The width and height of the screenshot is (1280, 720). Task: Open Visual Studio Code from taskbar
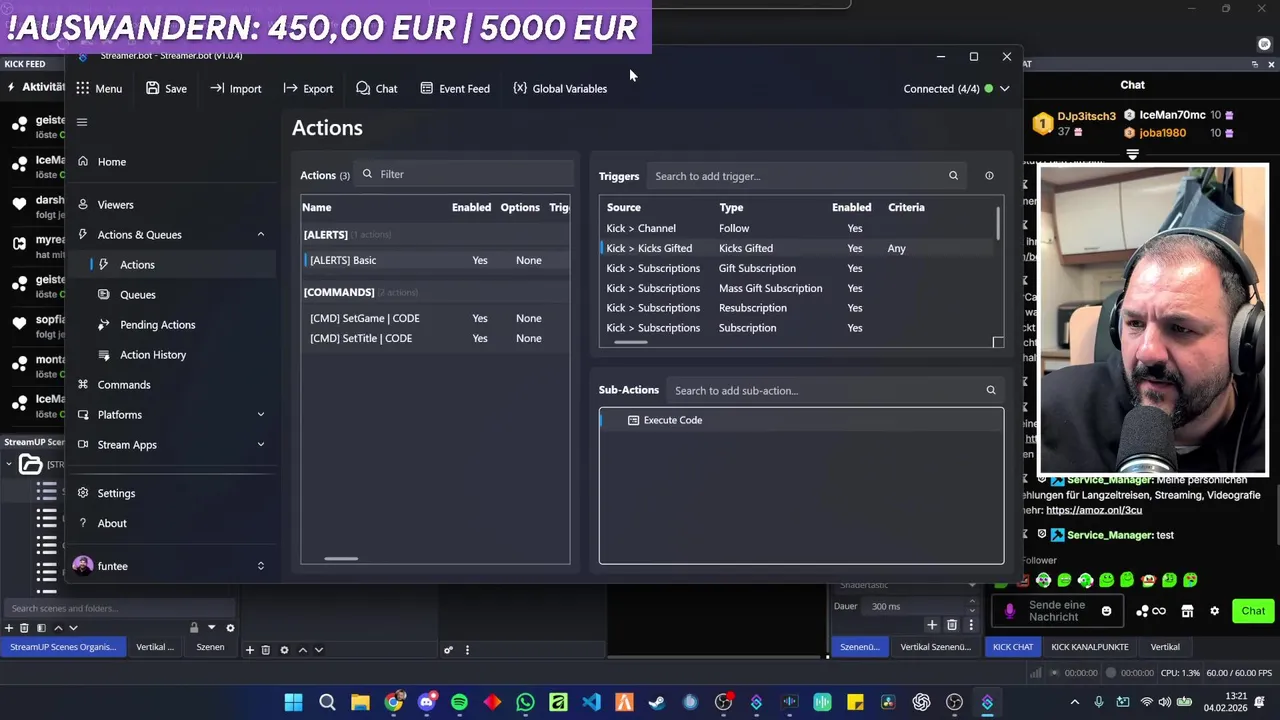[x=591, y=702]
